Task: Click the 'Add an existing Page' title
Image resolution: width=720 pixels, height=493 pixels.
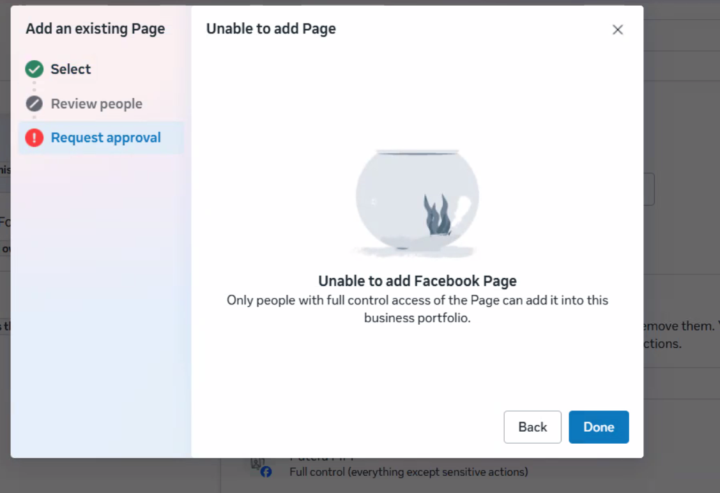Action: tap(95, 29)
